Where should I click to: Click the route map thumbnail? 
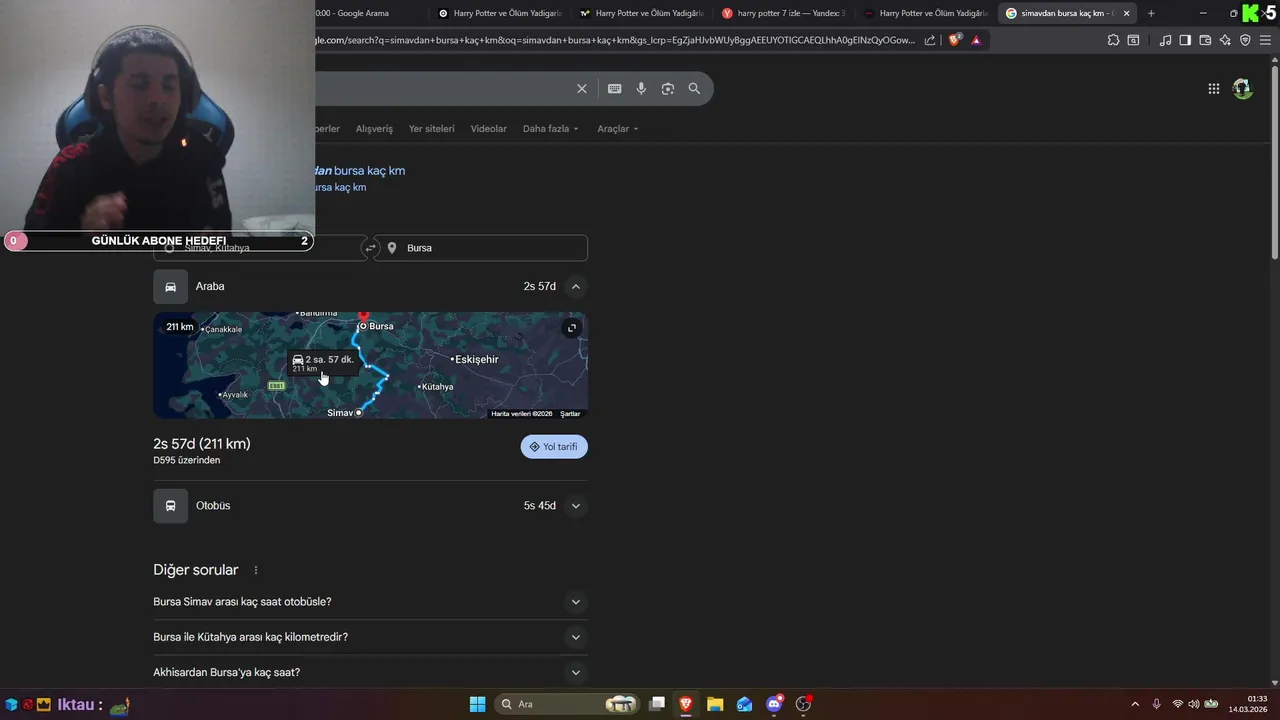[370, 365]
